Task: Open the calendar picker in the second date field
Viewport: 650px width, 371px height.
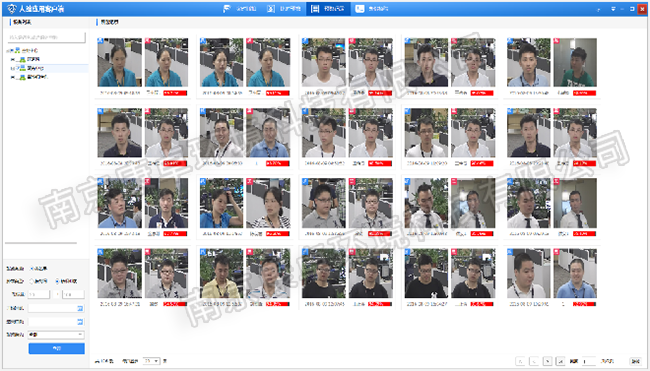Action: click(x=80, y=322)
